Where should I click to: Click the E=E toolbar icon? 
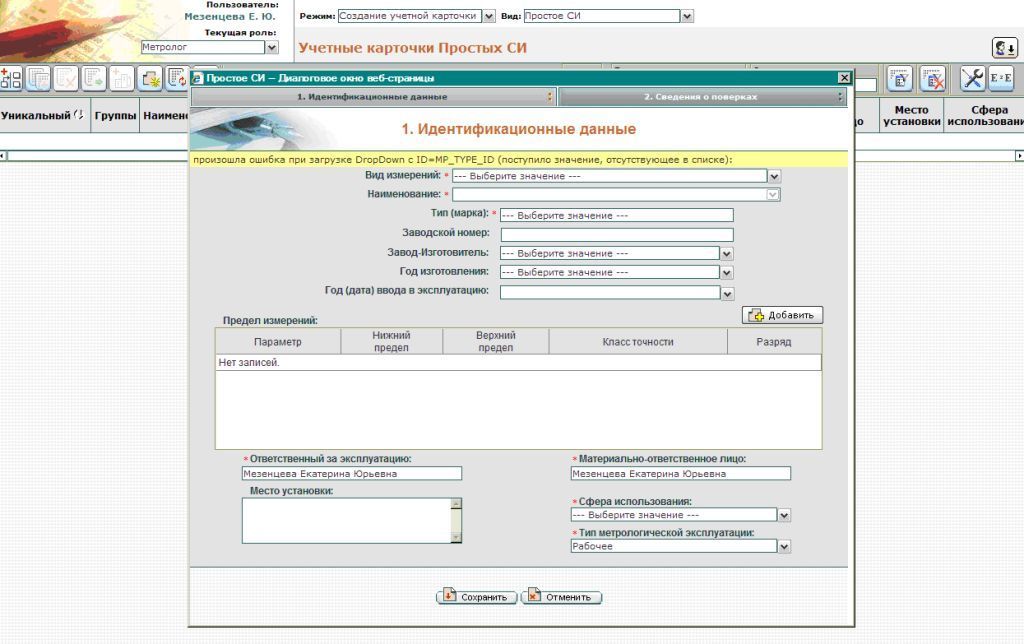(x=1001, y=79)
